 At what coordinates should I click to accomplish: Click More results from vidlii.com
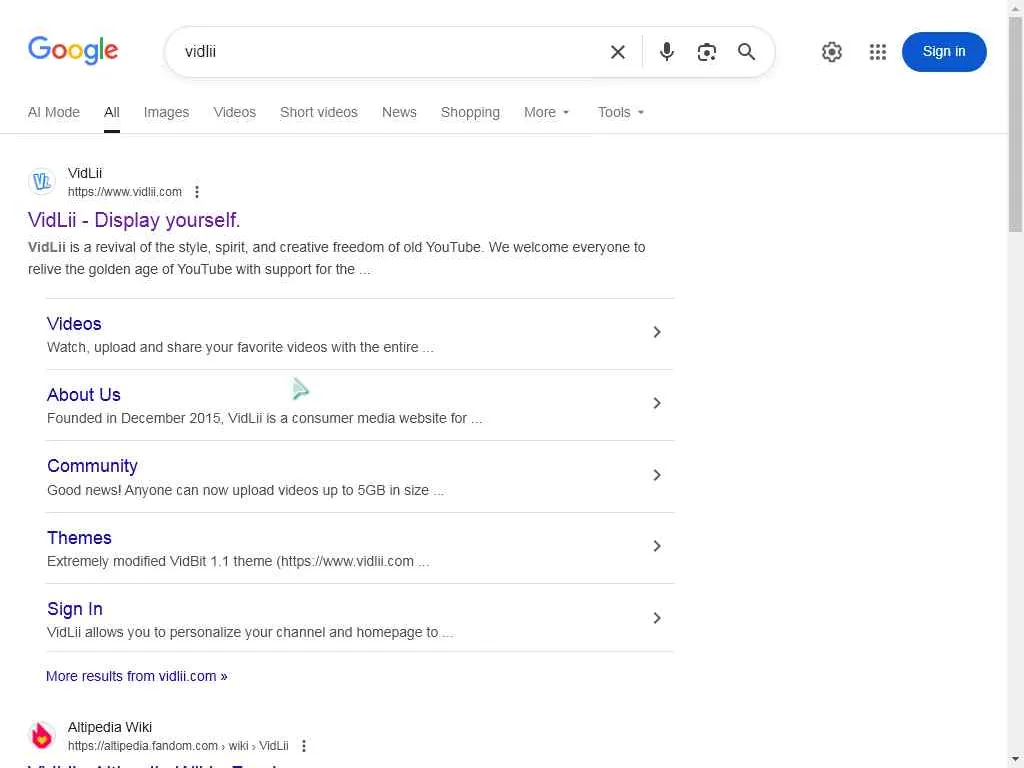pyautogui.click(x=137, y=676)
